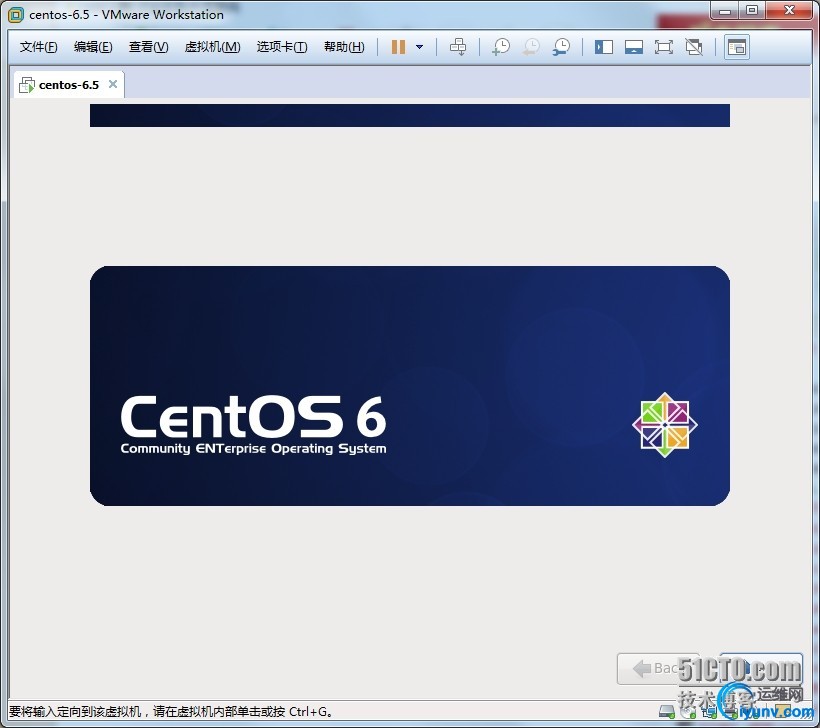Open the 编辑(E) menu

(93, 47)
